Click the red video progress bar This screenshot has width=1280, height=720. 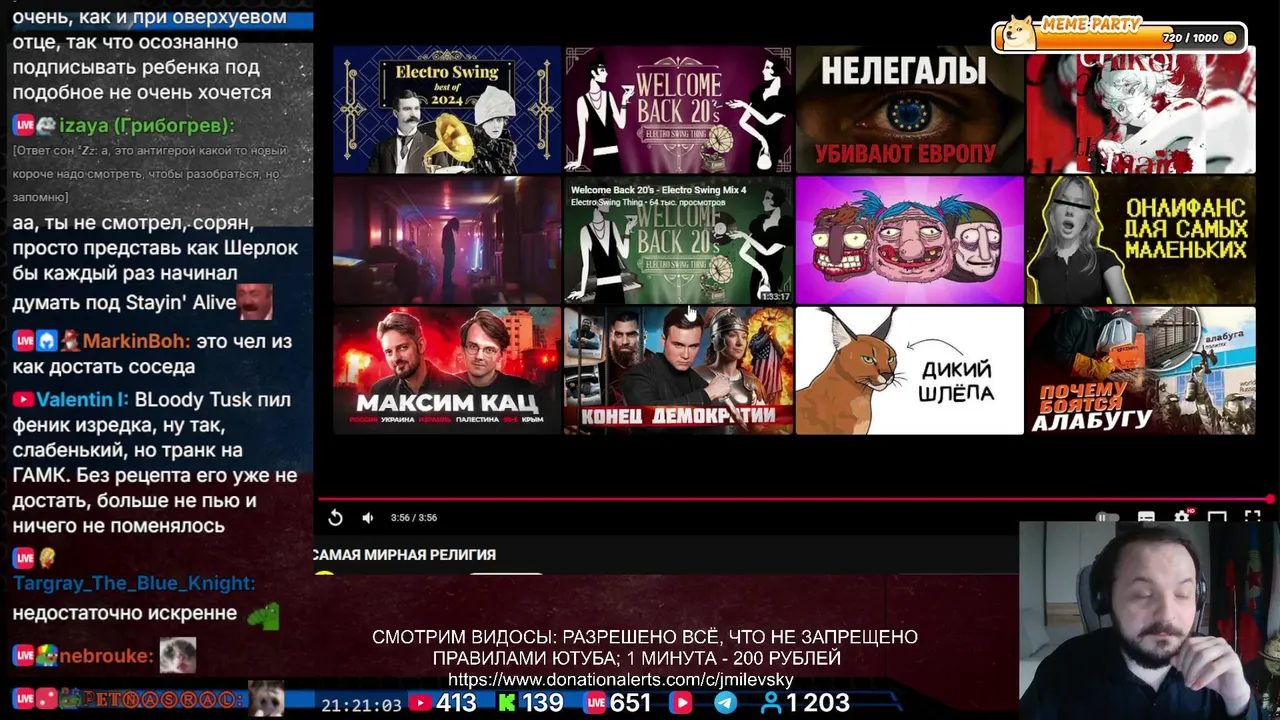795,498
